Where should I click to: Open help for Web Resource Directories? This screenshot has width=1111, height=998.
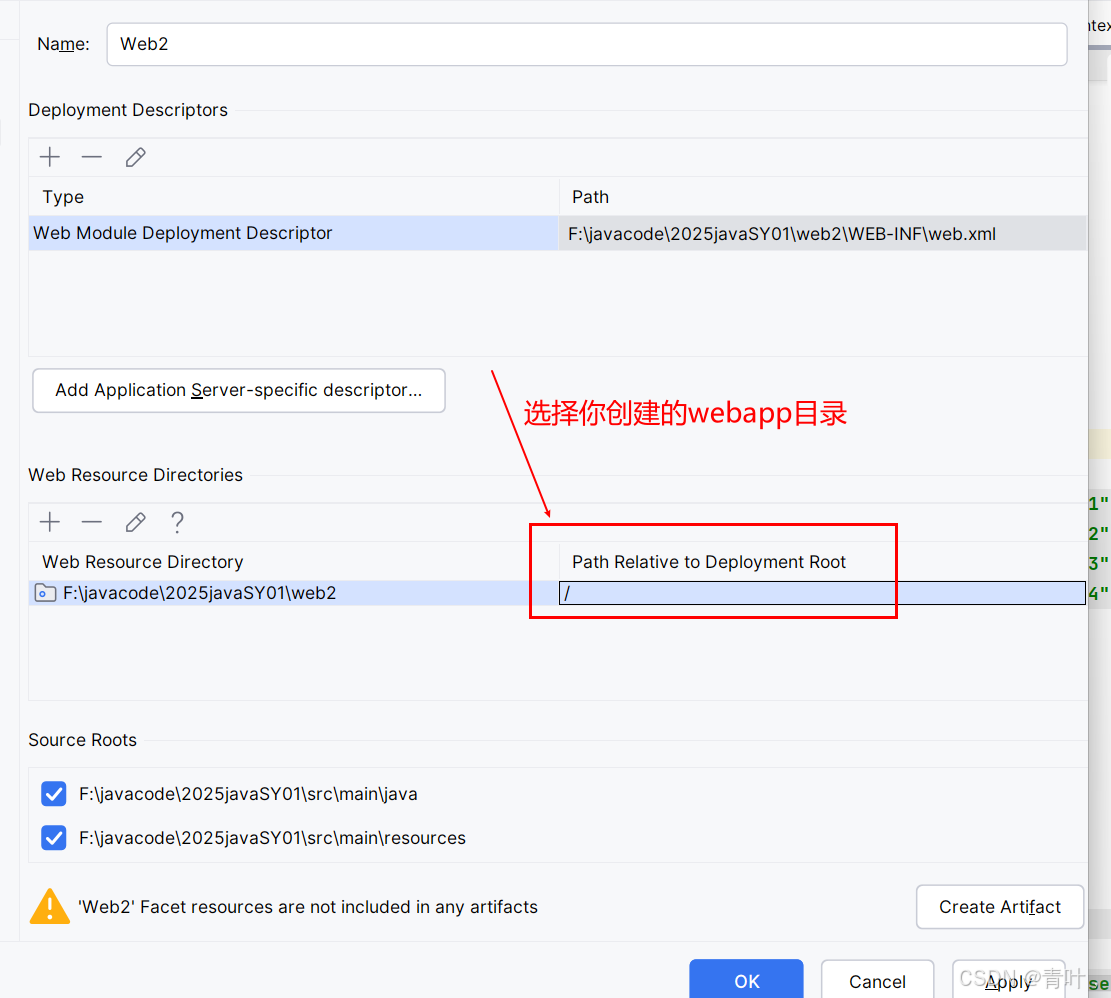178,522
